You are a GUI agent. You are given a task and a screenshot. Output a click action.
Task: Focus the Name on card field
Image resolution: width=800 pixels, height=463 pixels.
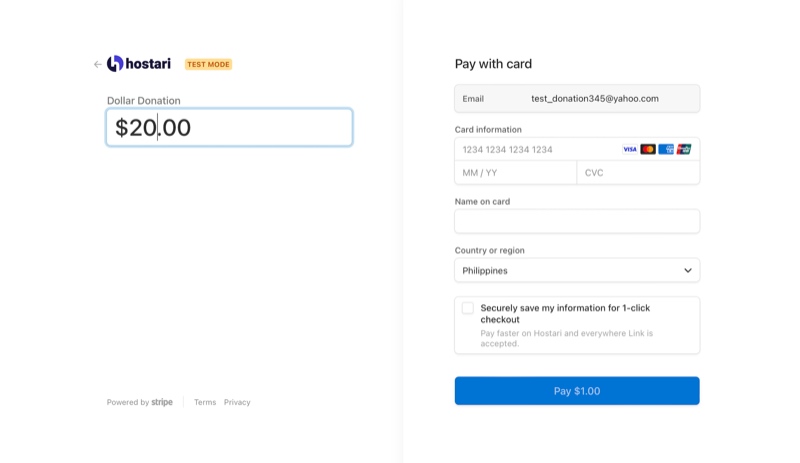(x=577, y=221)
